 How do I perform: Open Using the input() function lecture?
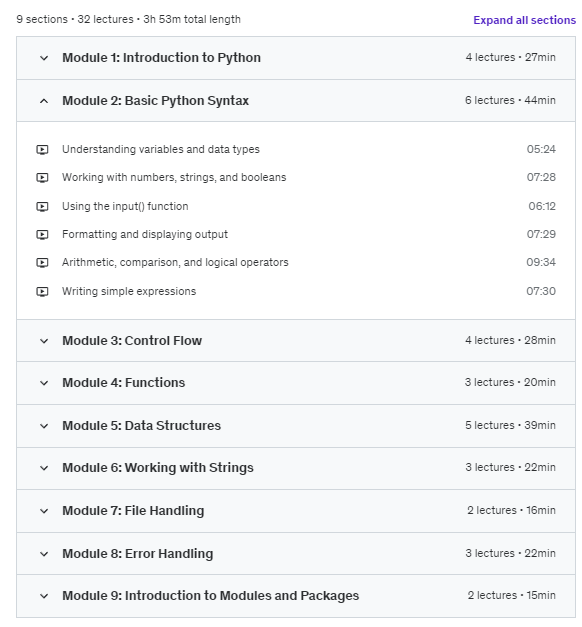coord(125,206)
